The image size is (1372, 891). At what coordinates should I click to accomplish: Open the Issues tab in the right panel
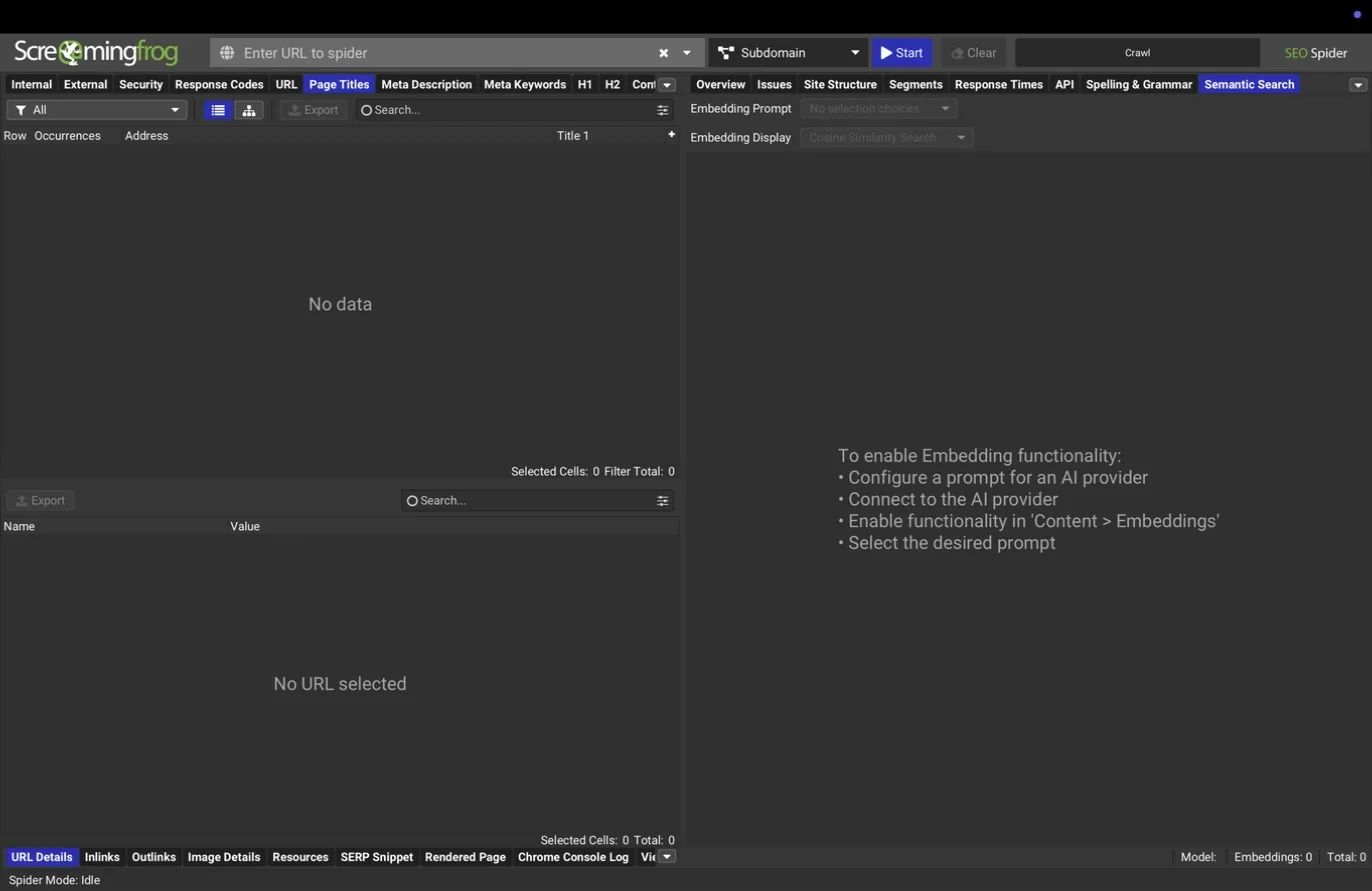pyautogui.click(x=774, y=84)
